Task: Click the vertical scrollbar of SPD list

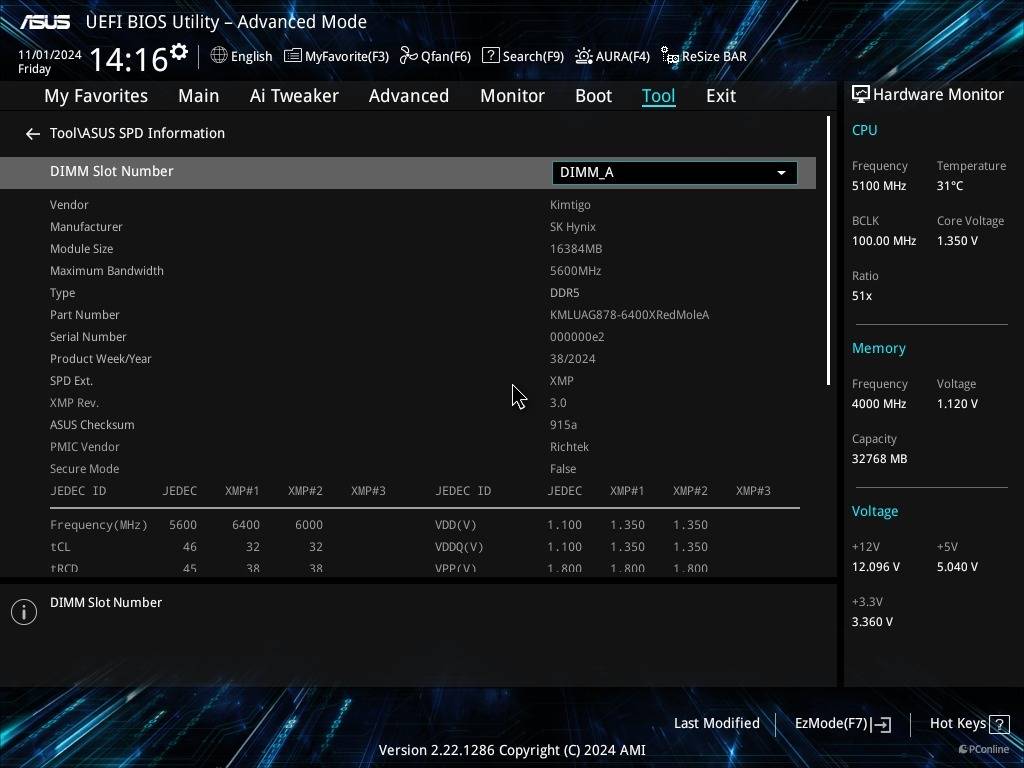Action: [x=828, y=250]
